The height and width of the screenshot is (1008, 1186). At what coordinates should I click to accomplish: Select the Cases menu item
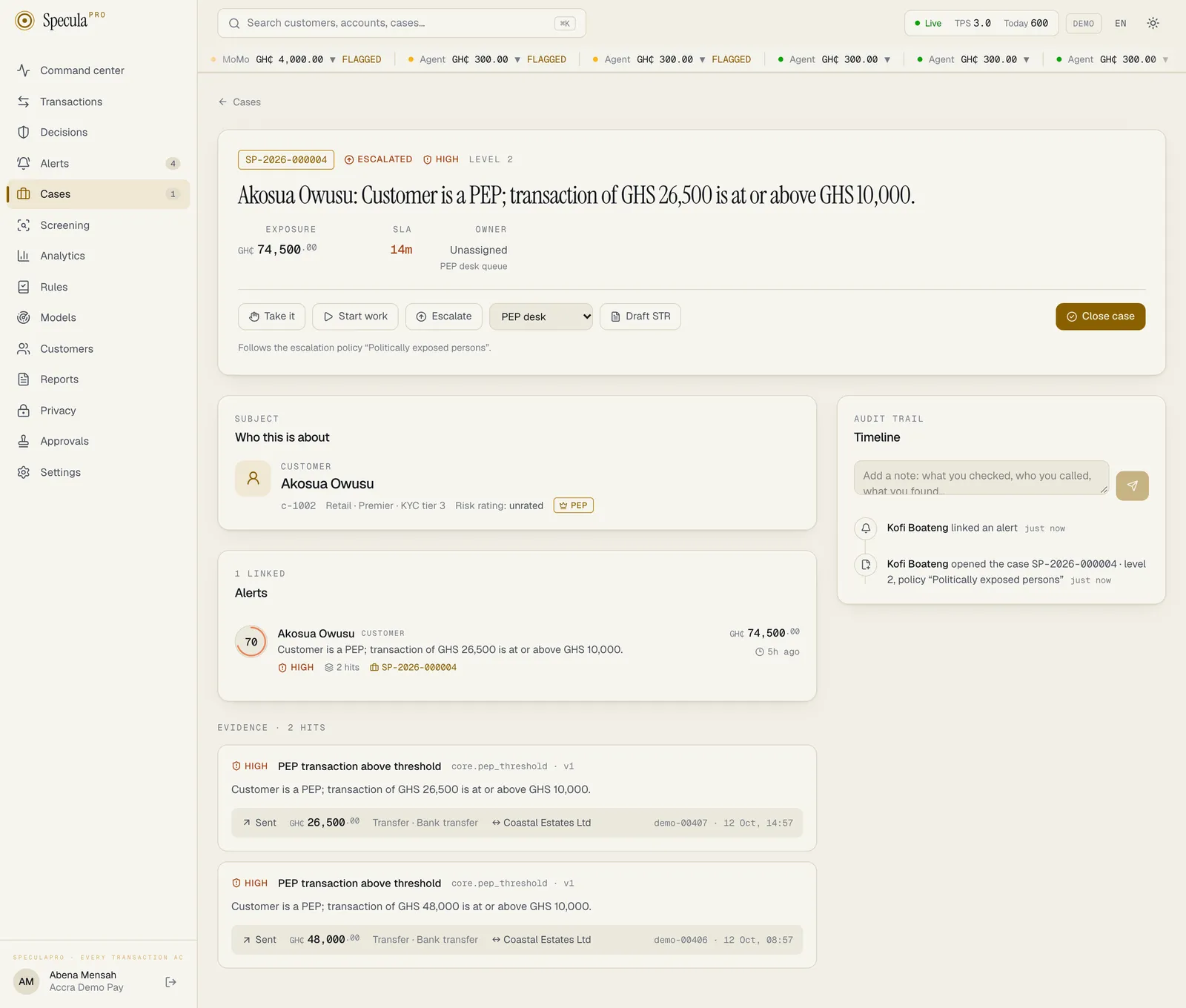tap(98, 194)
